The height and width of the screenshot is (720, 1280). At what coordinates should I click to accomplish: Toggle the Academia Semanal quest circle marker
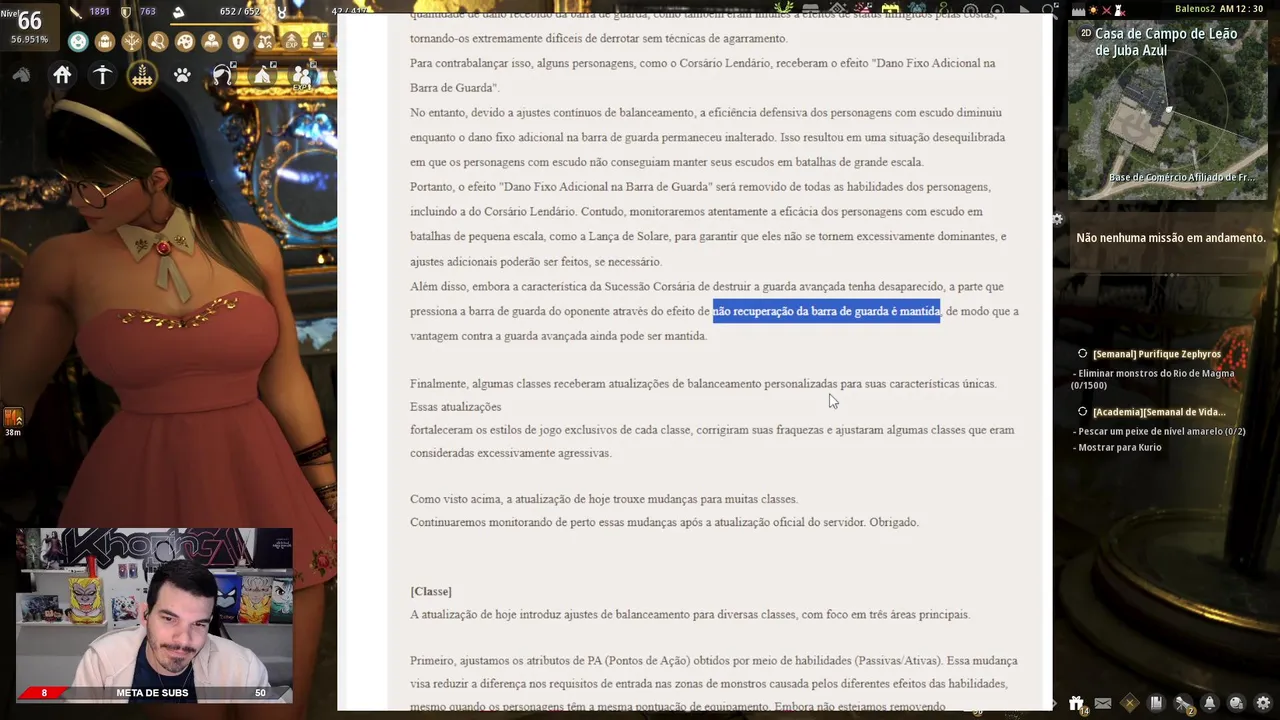(x=1082, y=412)
